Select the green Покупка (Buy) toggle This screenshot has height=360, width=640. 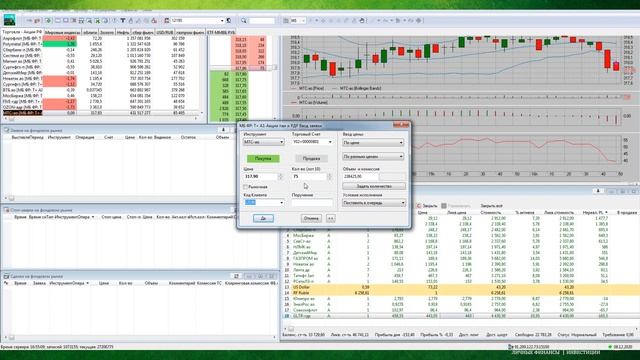pos(263,158)
